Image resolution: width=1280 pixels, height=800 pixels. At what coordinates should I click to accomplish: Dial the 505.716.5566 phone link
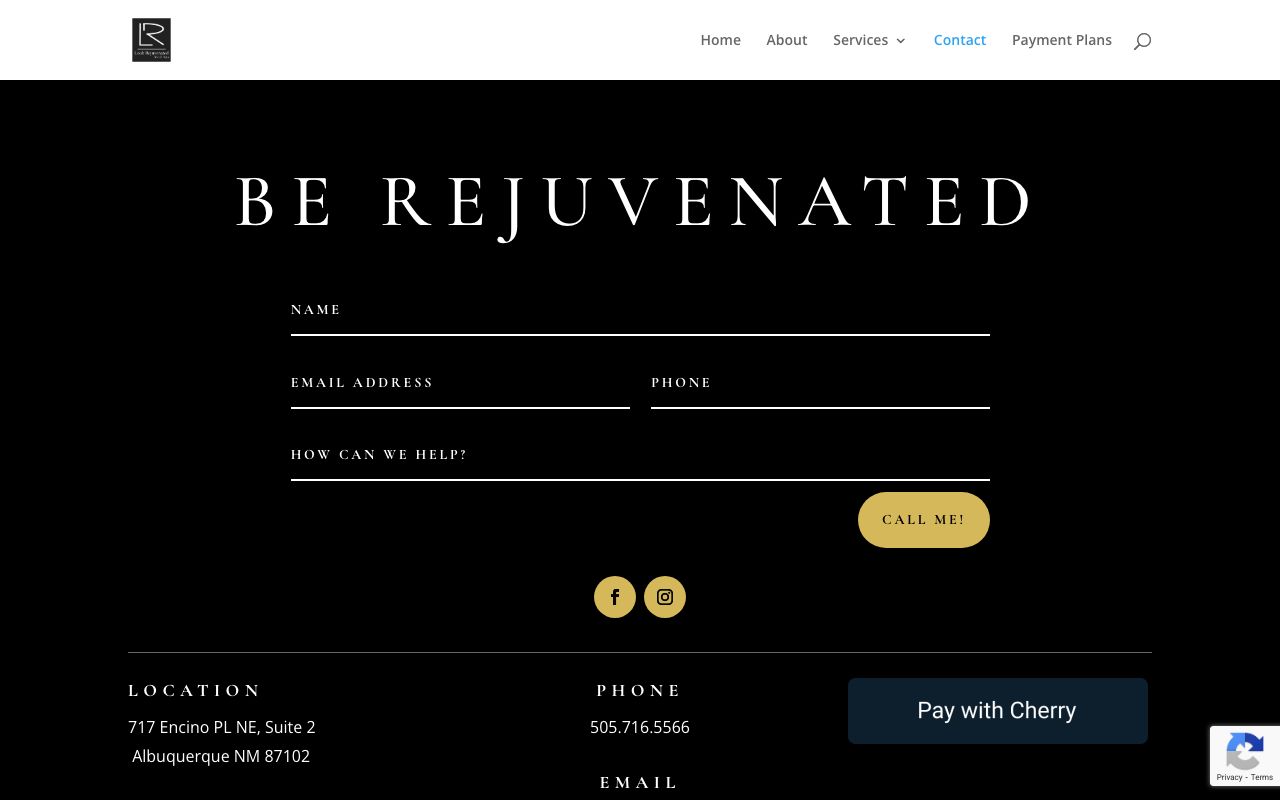640,727
